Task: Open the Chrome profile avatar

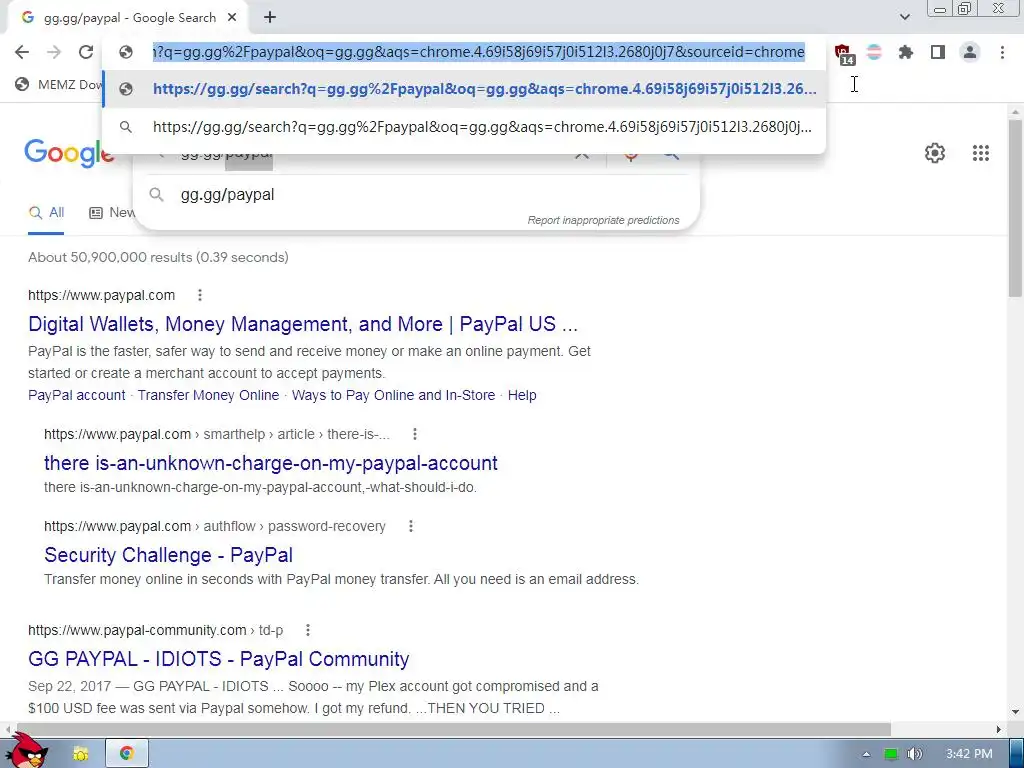Action: point(970,52)
